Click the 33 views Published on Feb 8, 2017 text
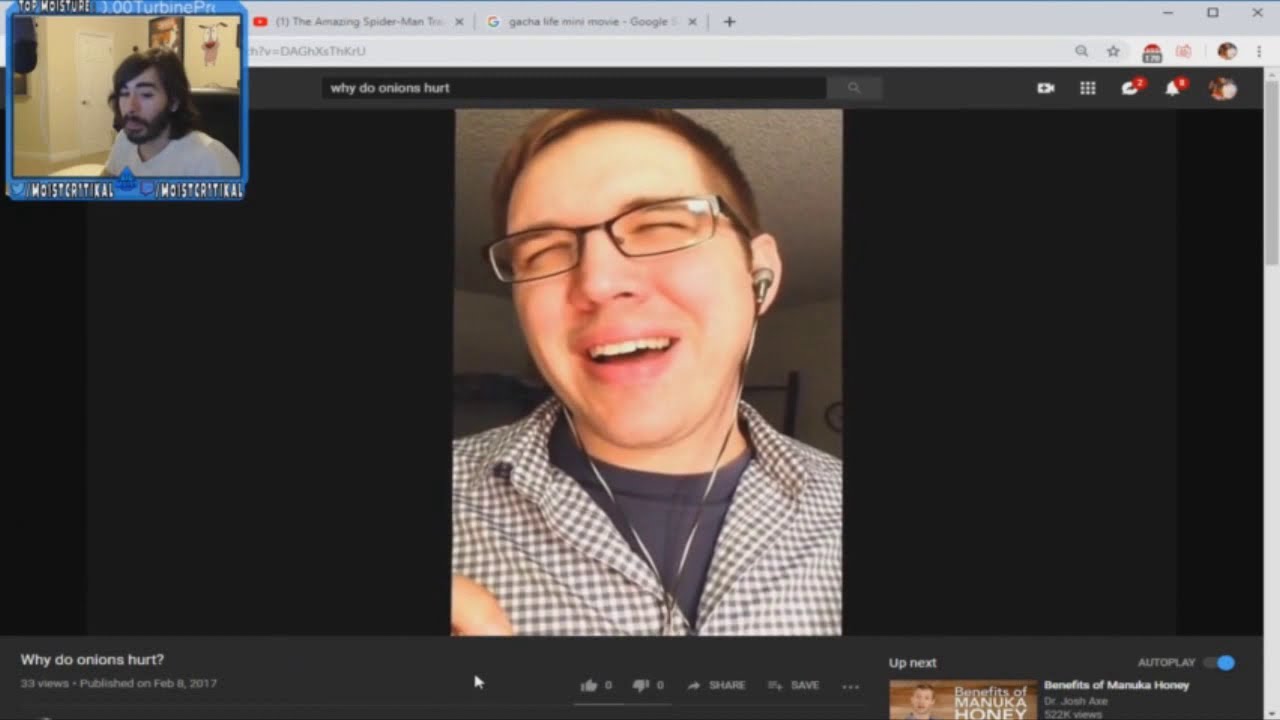The image size is (1280, 720). (119, 683)
